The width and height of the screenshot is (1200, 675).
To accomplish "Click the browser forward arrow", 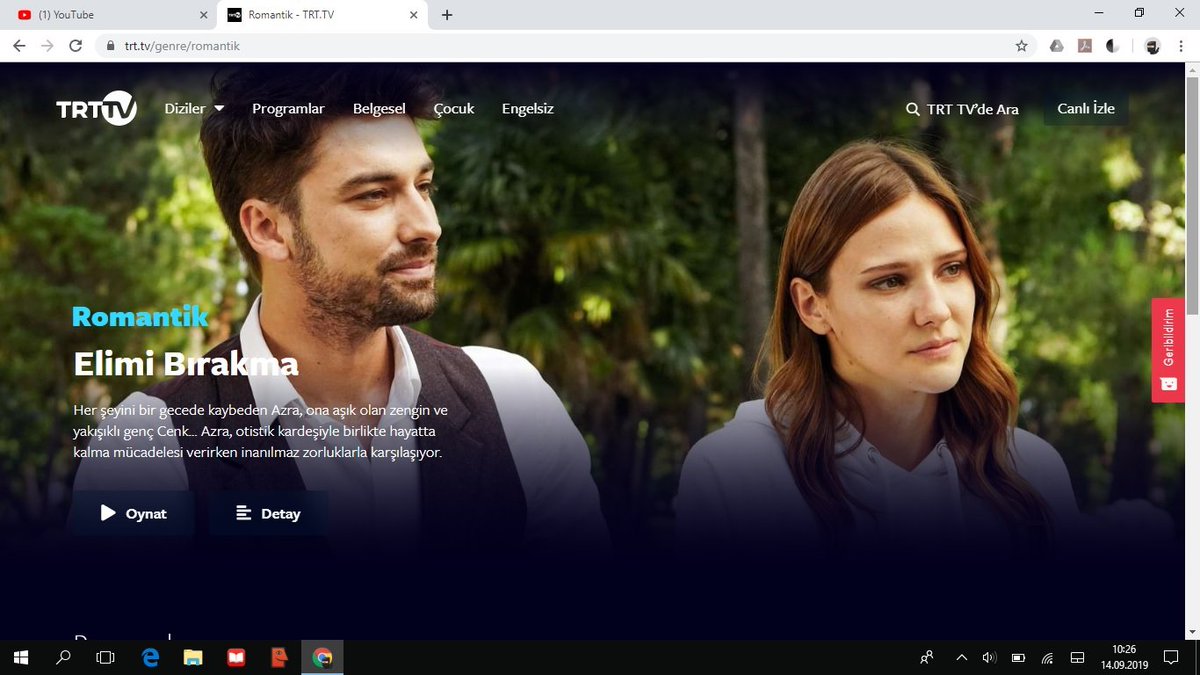I will pyautogui.click(x=47, y=45).
